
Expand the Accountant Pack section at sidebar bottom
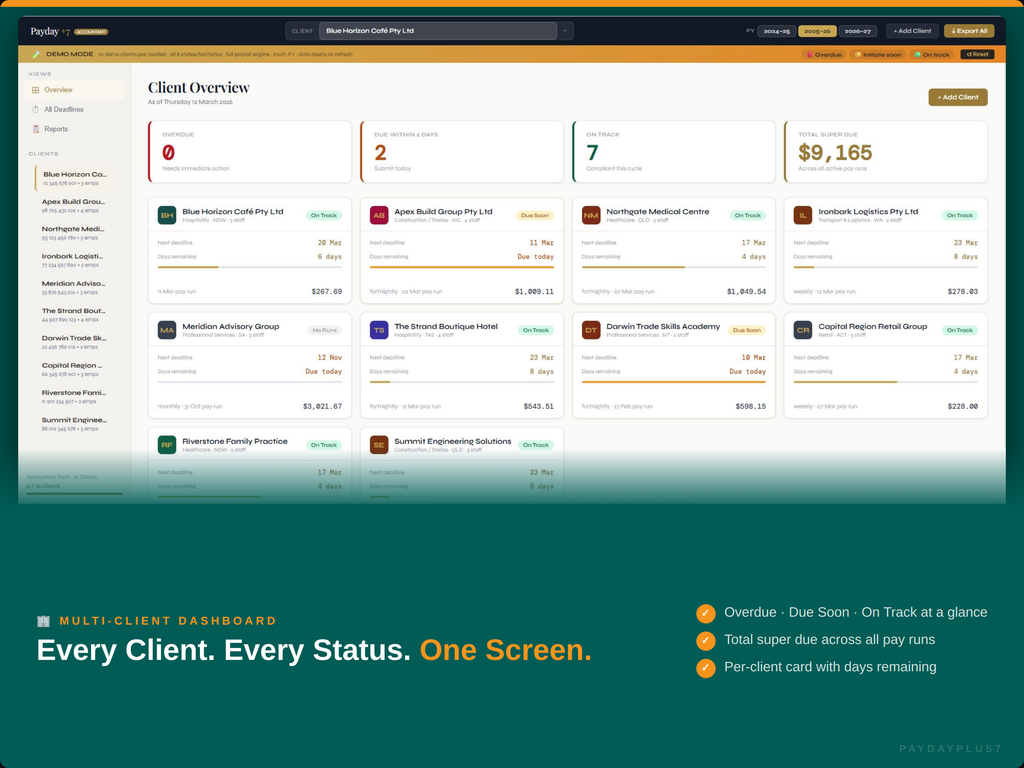tap(63, 475)
